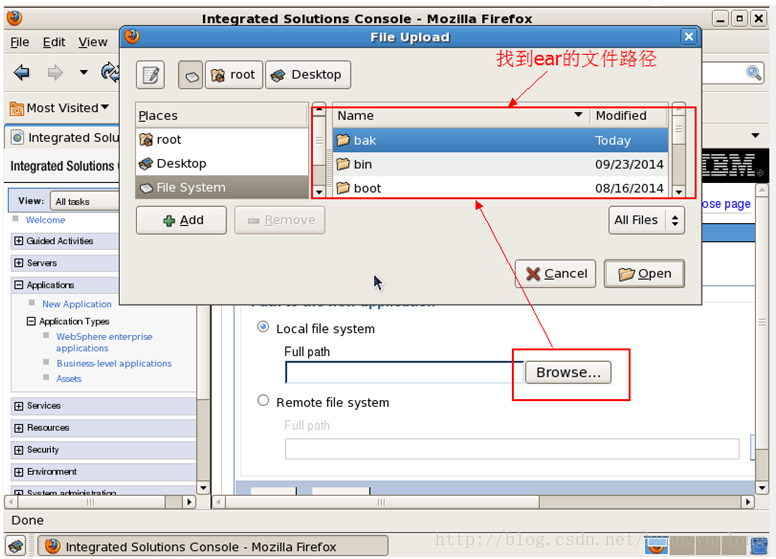
Task: Open Business-level applications link
Action: click(114, 364)
